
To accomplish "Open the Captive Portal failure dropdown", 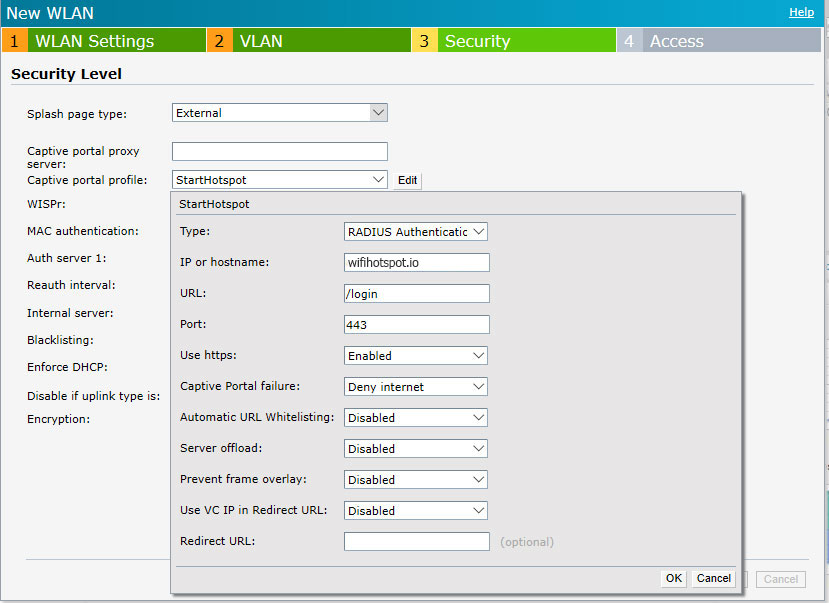I will 415,387.
